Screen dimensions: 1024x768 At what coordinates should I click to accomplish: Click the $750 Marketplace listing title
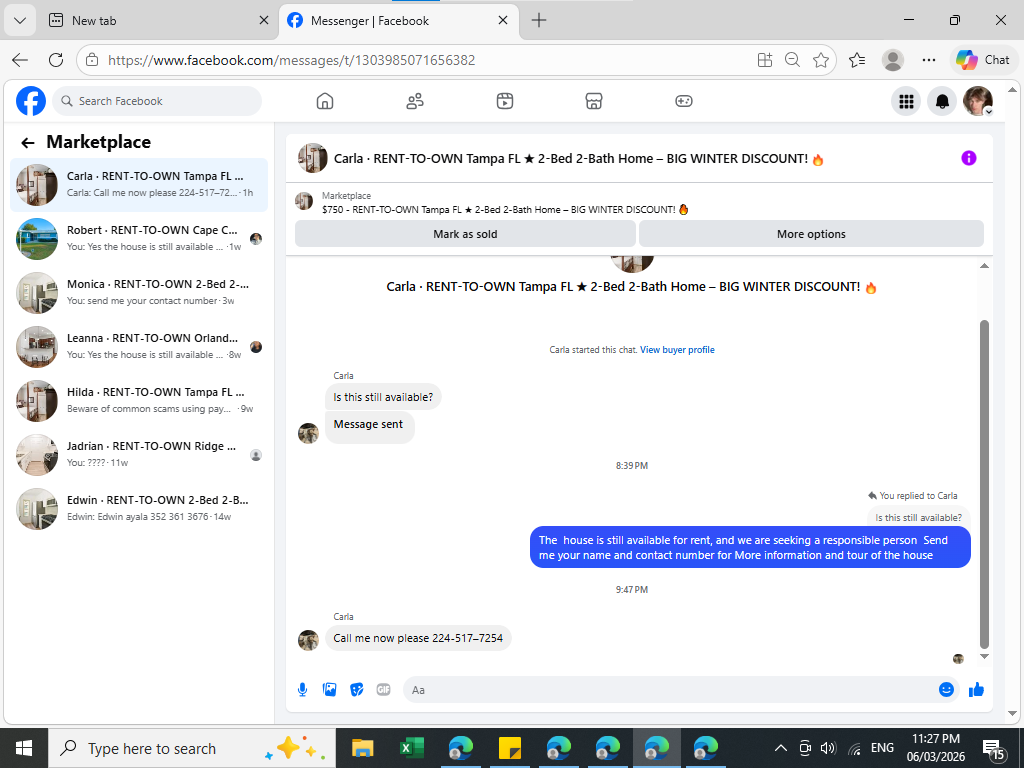[x=505, y=210]
